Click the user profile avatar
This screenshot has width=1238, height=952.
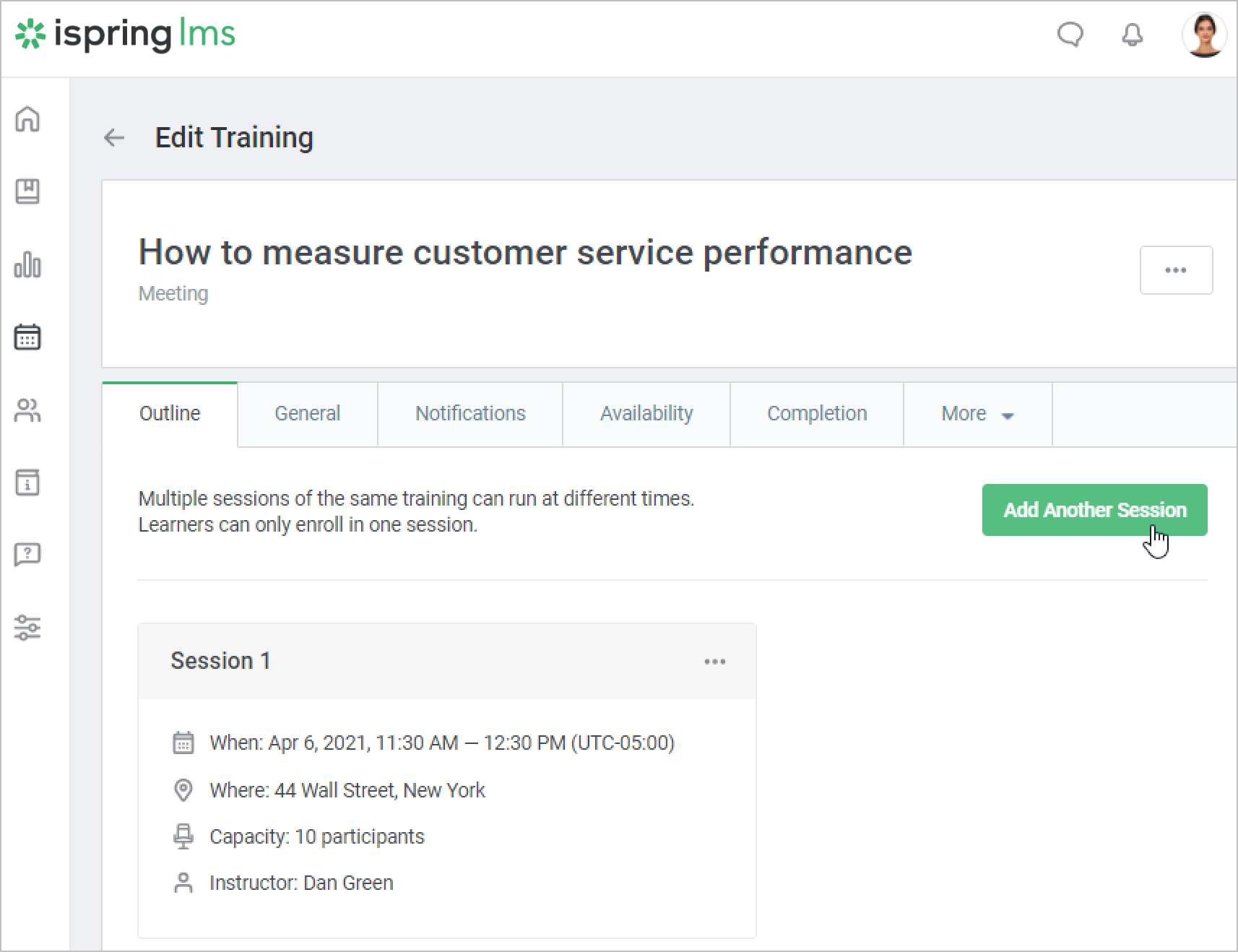(1203, 34)
